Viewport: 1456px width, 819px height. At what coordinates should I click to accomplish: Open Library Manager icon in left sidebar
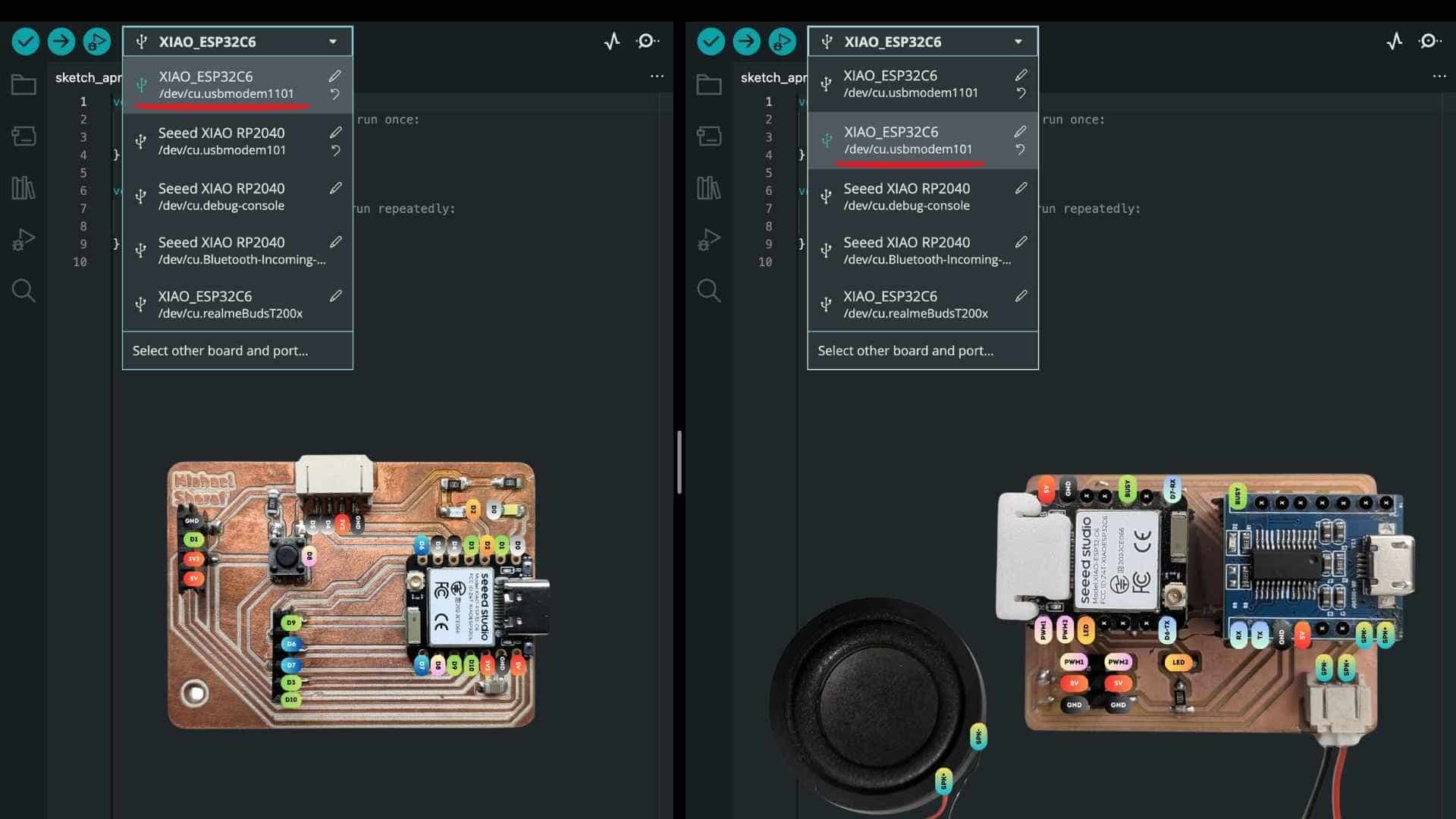(x=24, y=187)
